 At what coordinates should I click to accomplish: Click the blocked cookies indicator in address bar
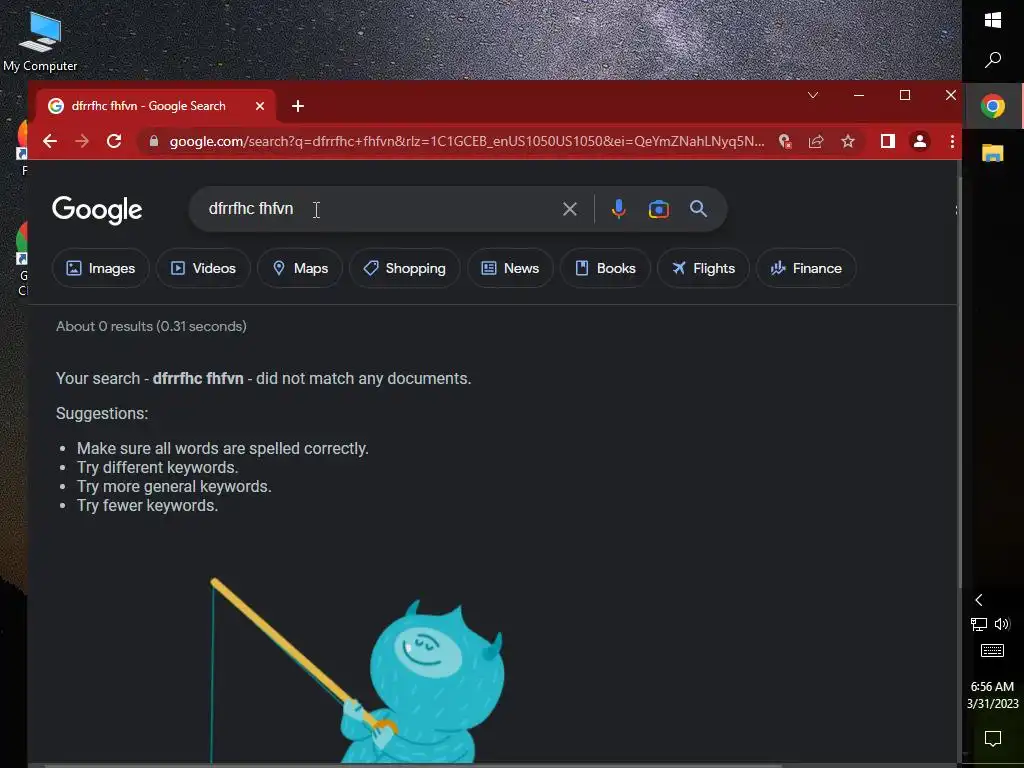tap(785, 141)
